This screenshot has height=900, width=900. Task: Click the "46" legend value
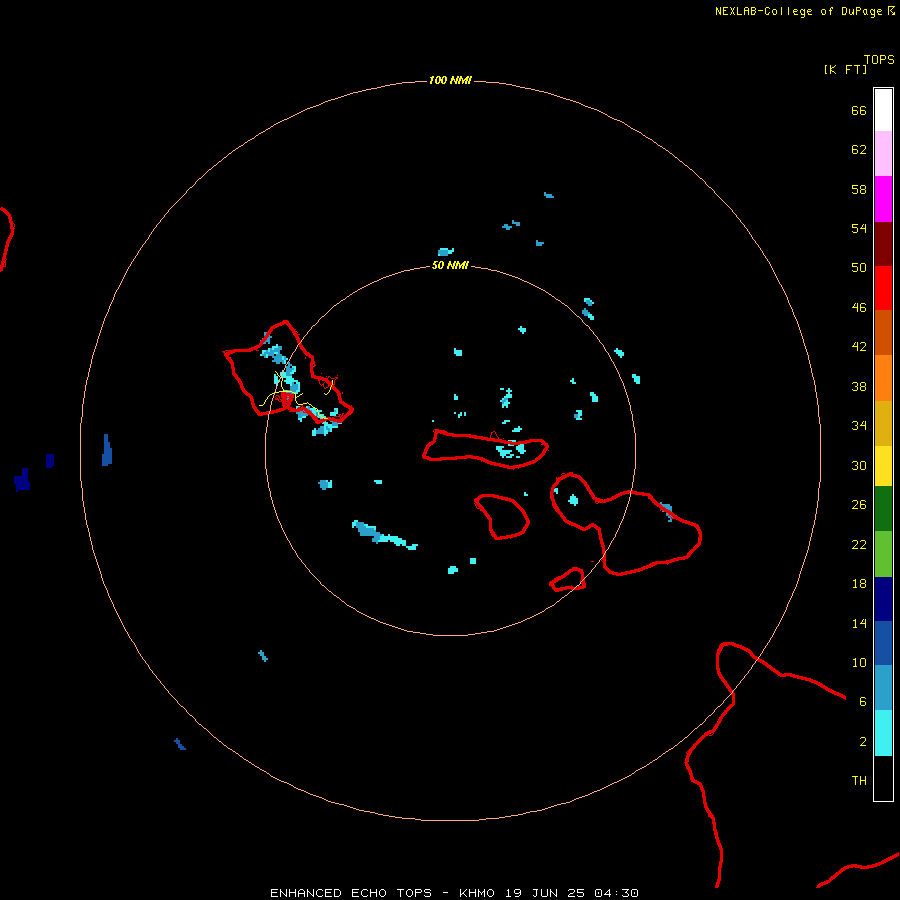click(859, 308)
